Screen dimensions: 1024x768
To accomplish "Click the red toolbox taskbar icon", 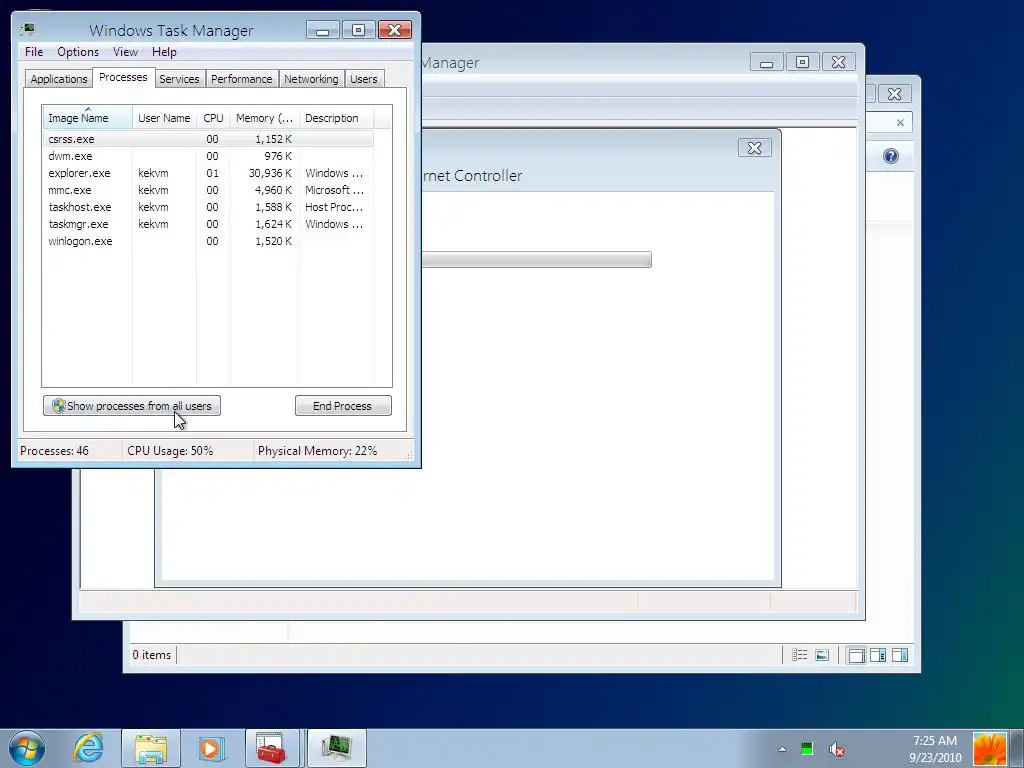I will (272, 748).
